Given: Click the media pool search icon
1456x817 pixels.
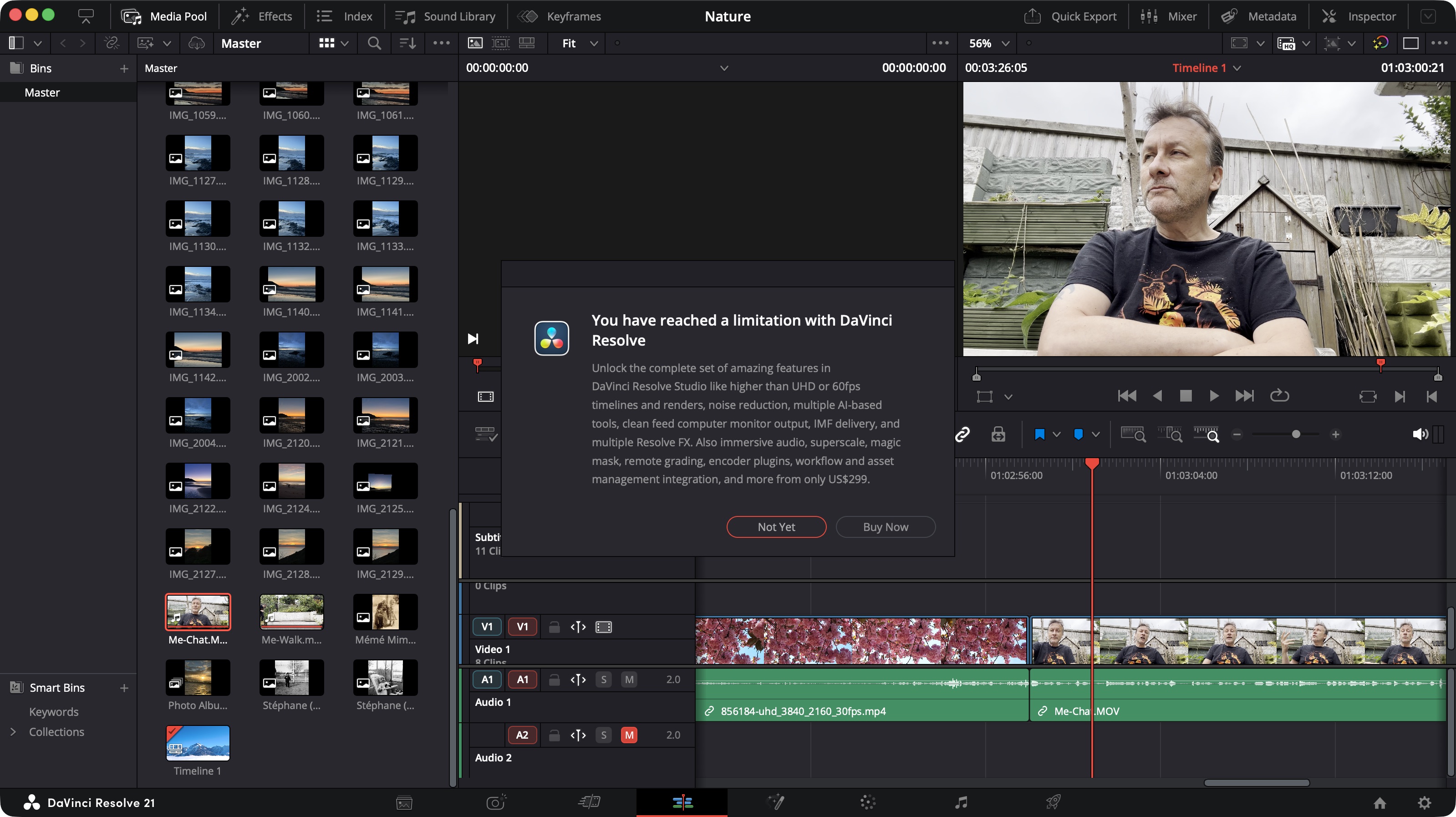Looking at the screenshot, I should click(374, 43).
